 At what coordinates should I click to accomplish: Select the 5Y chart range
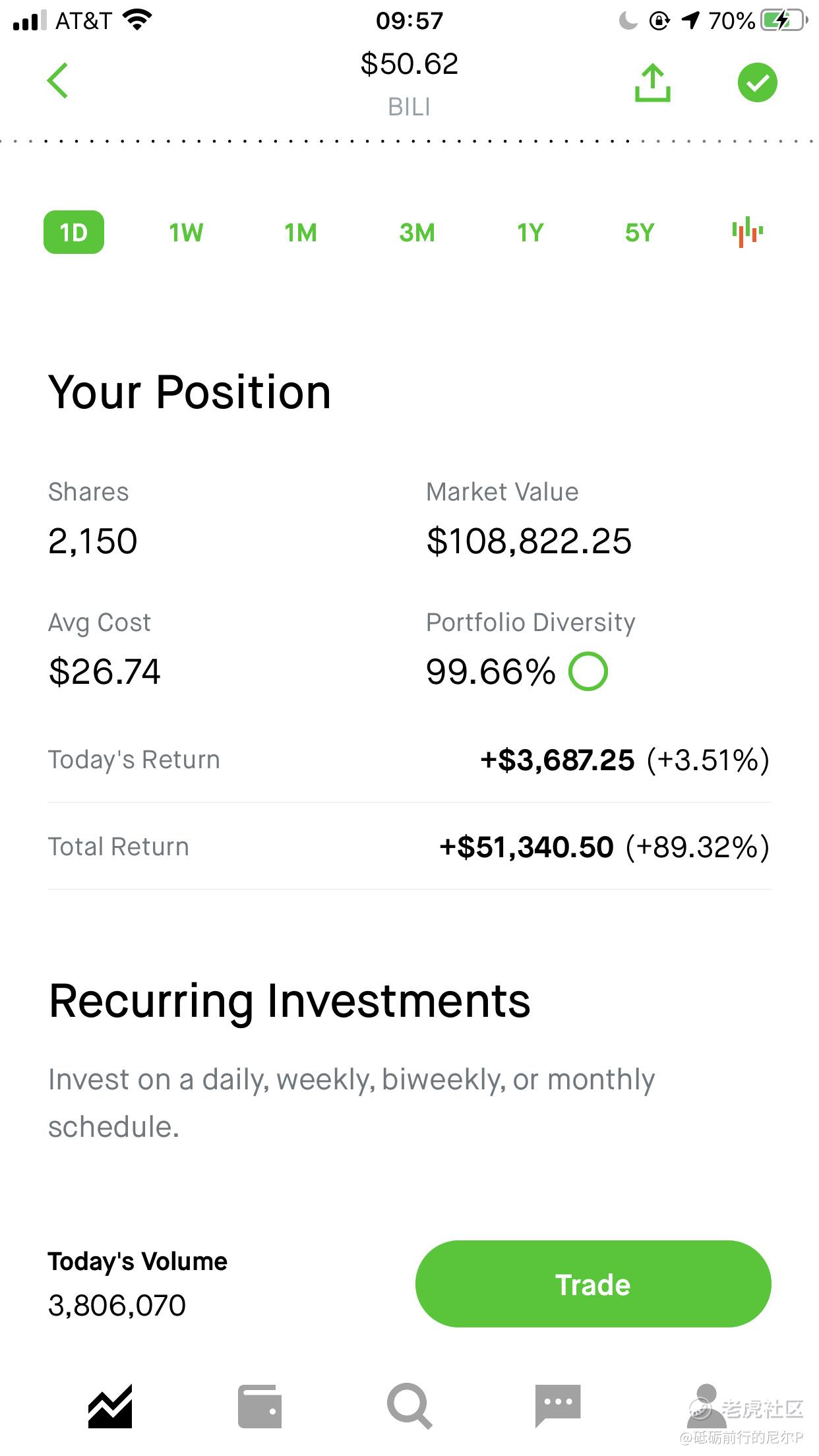(x=640, y=233)
